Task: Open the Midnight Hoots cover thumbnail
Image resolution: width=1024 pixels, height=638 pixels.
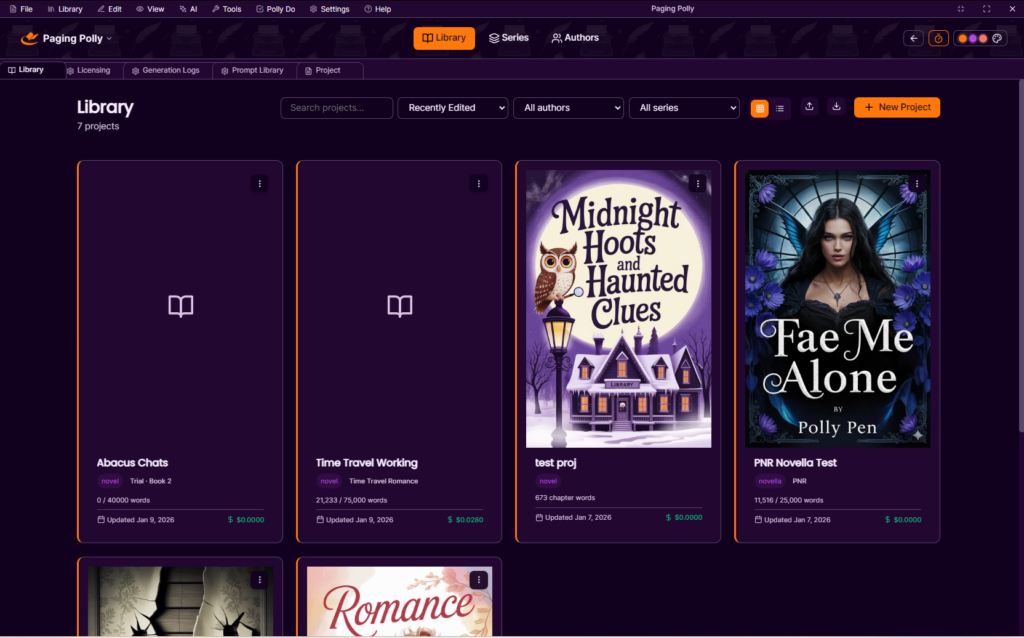Action: [618, 308]
